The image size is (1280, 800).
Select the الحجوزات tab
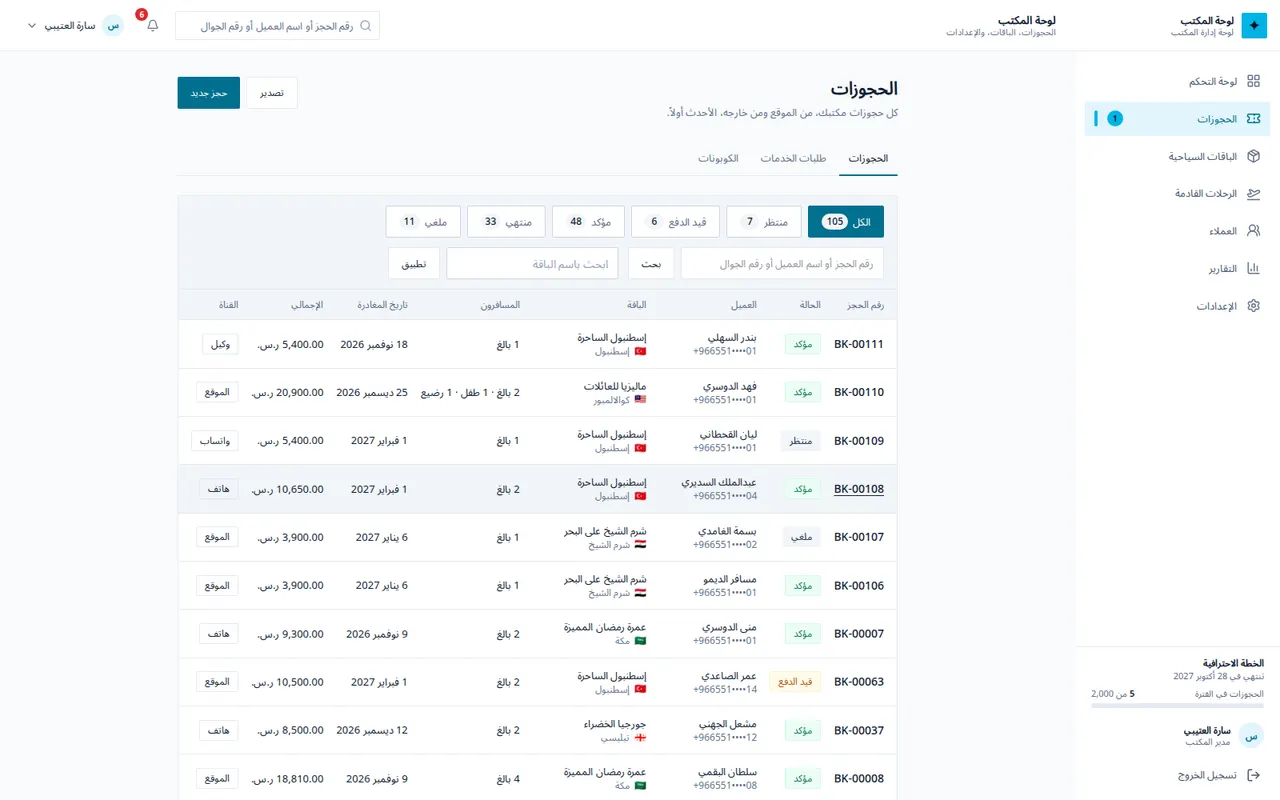[x=869, y=159]
